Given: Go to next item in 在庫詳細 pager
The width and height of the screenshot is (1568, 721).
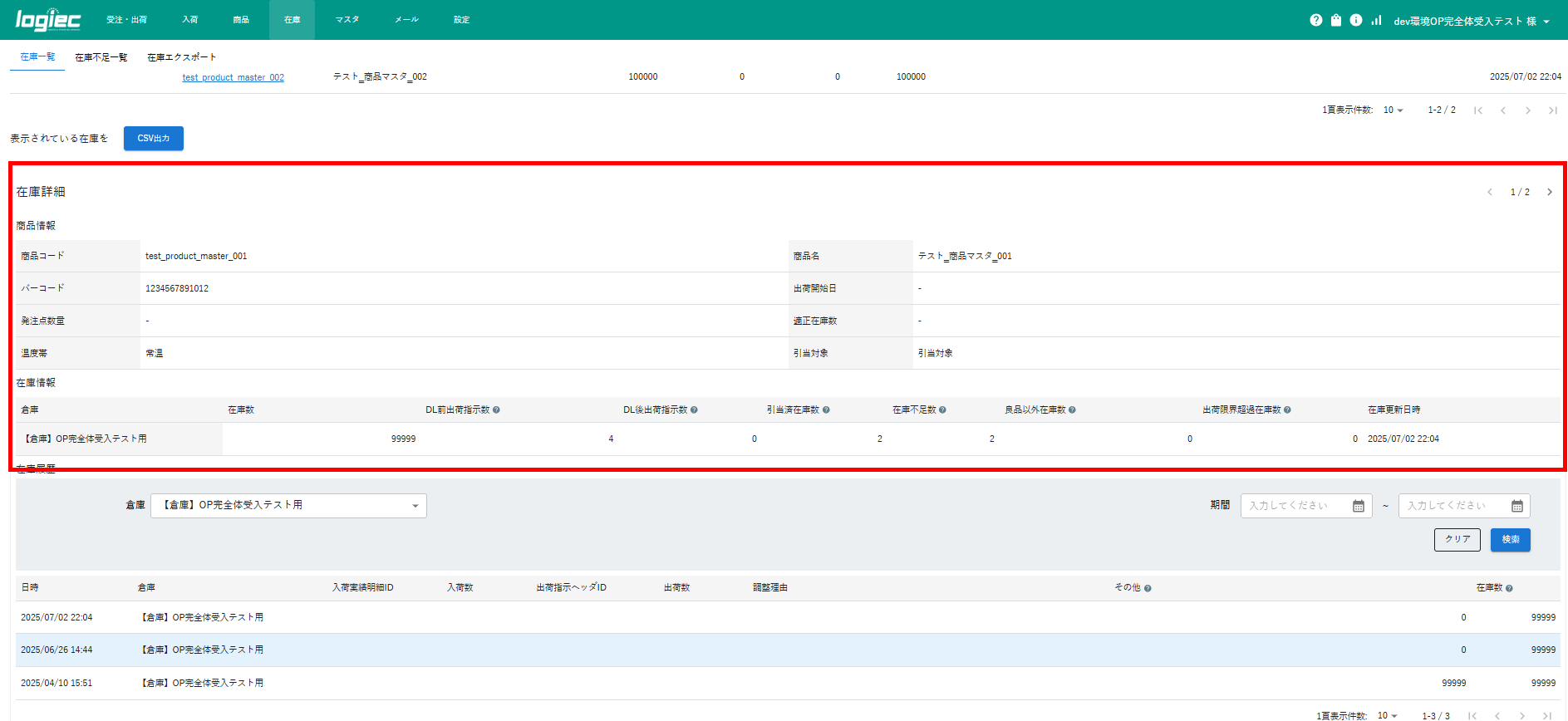Looking at the screenshot, I should [1549, 192].
